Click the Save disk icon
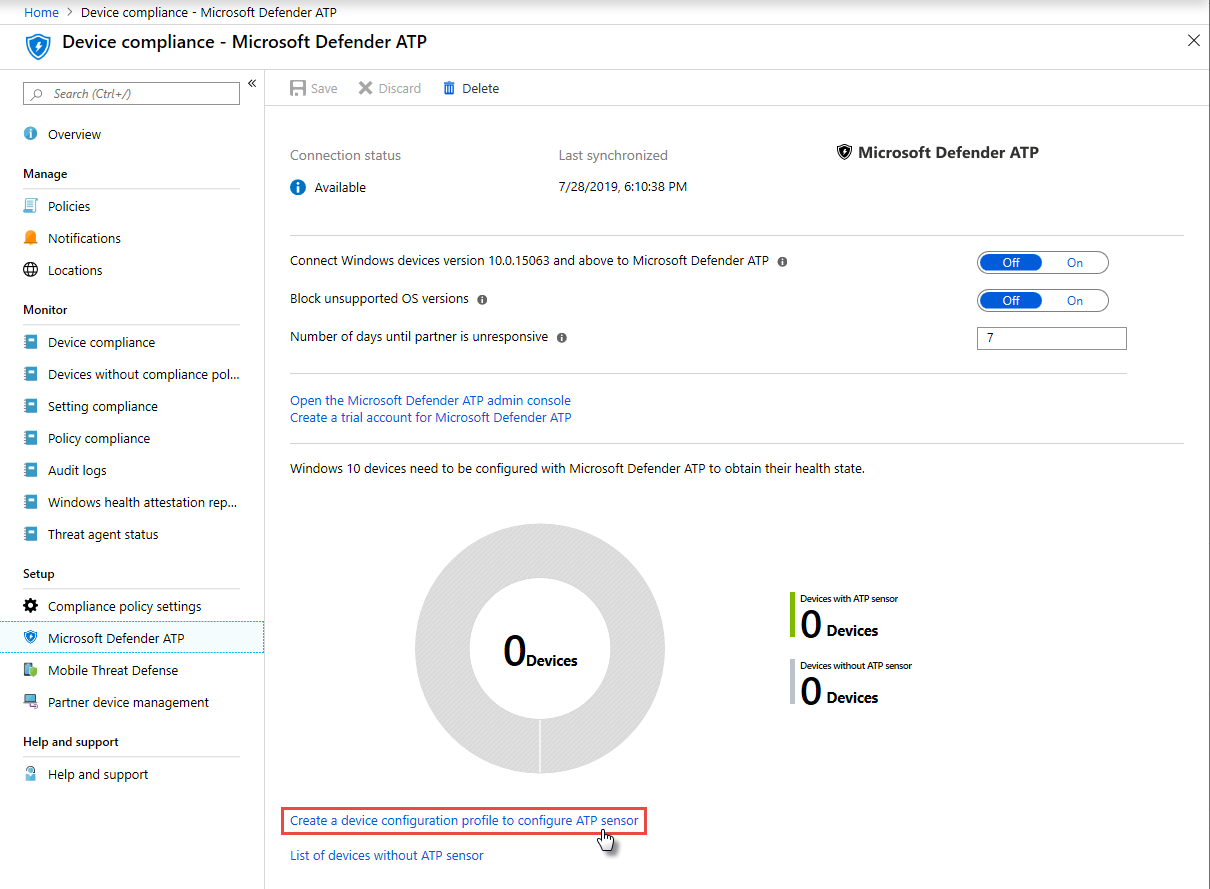 pos(298,88)
